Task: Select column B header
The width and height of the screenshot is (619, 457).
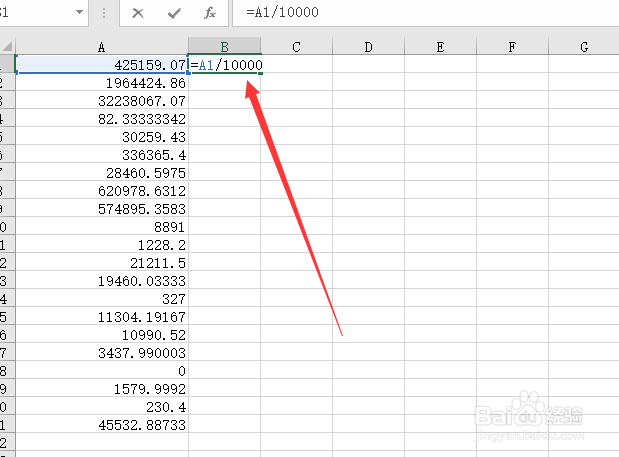Action: [225, 47]
